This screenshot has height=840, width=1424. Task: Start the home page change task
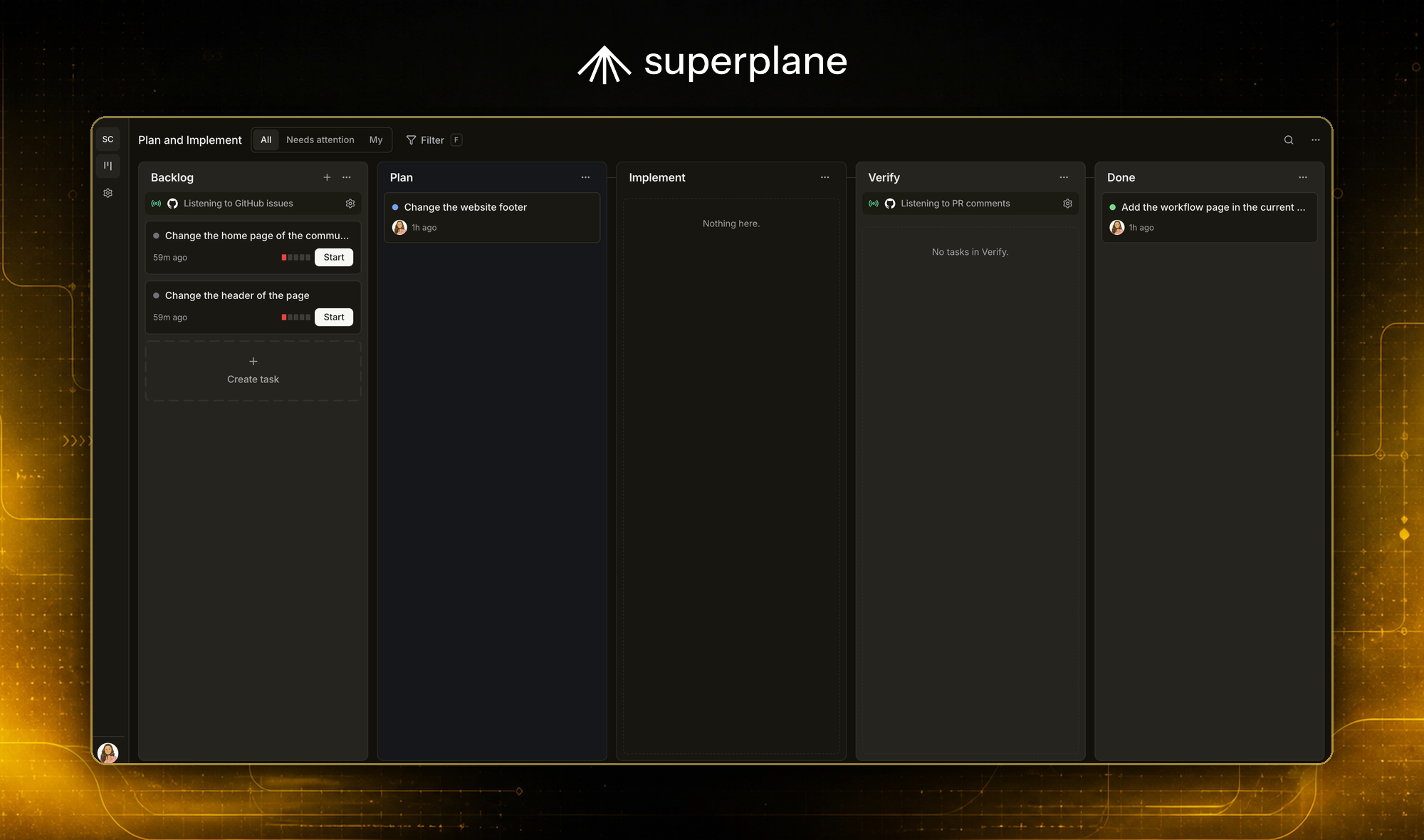(x=334, y=258)
